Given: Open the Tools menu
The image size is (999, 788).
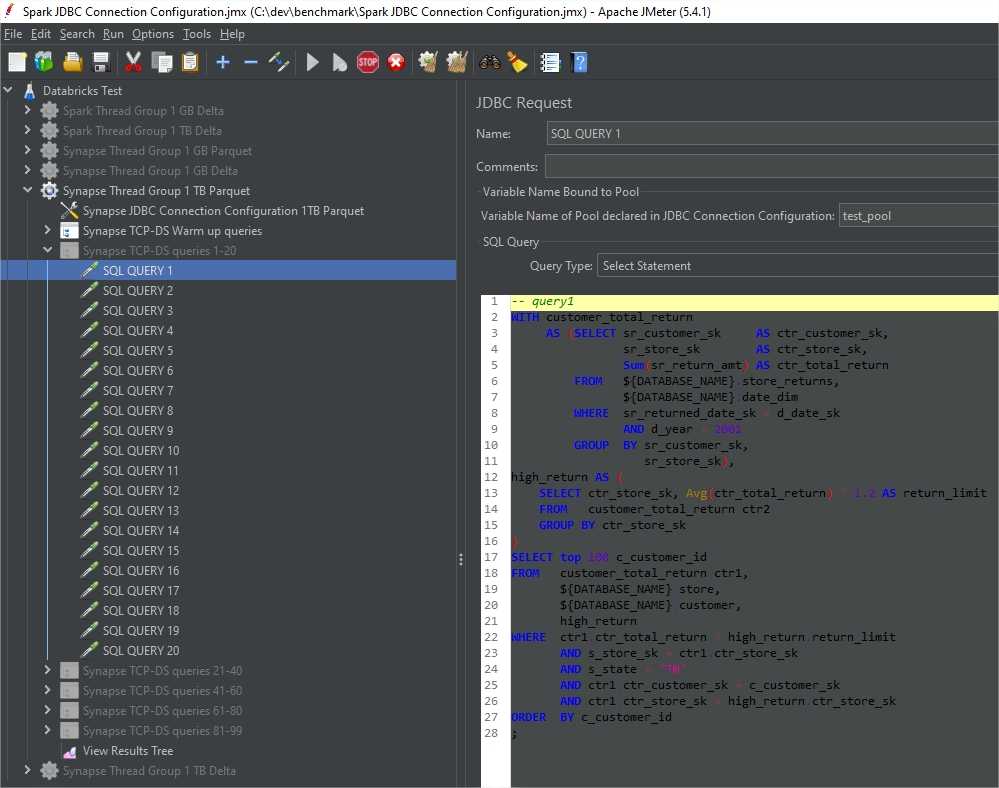Looking at the screenshot, I should (196, 34).
